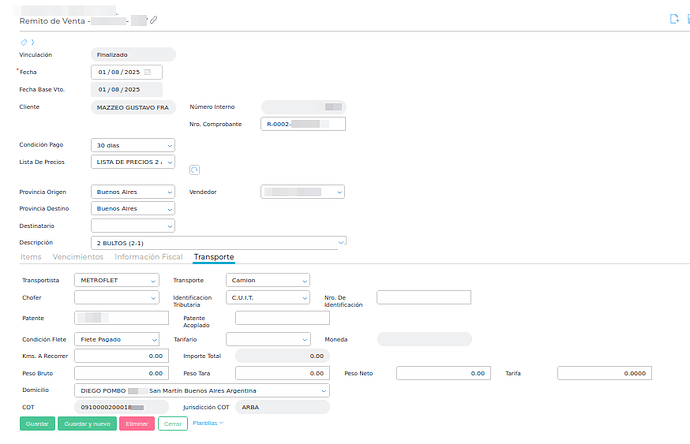The width and height of the screenshot is (690, 444).
Task: Open the Vencimientos tab
Action: pyautogui.click(x=77, y=257)
